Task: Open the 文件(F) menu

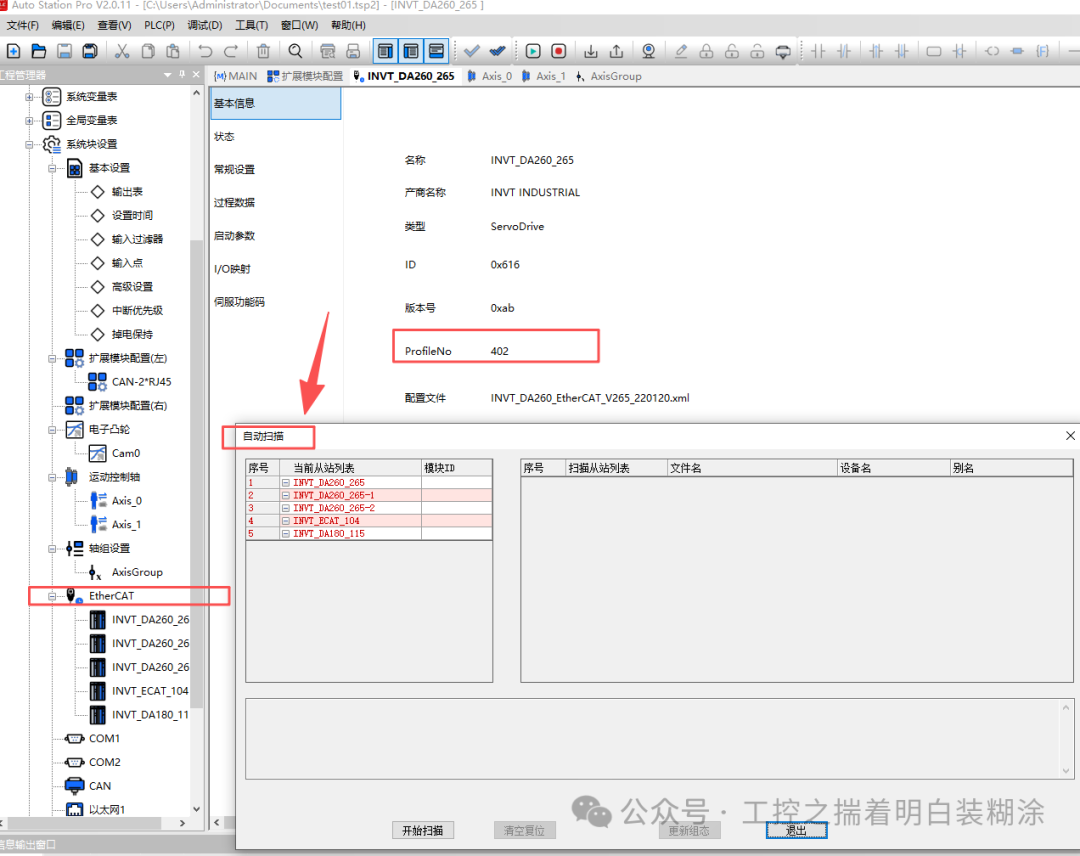Action: point(23,25)
